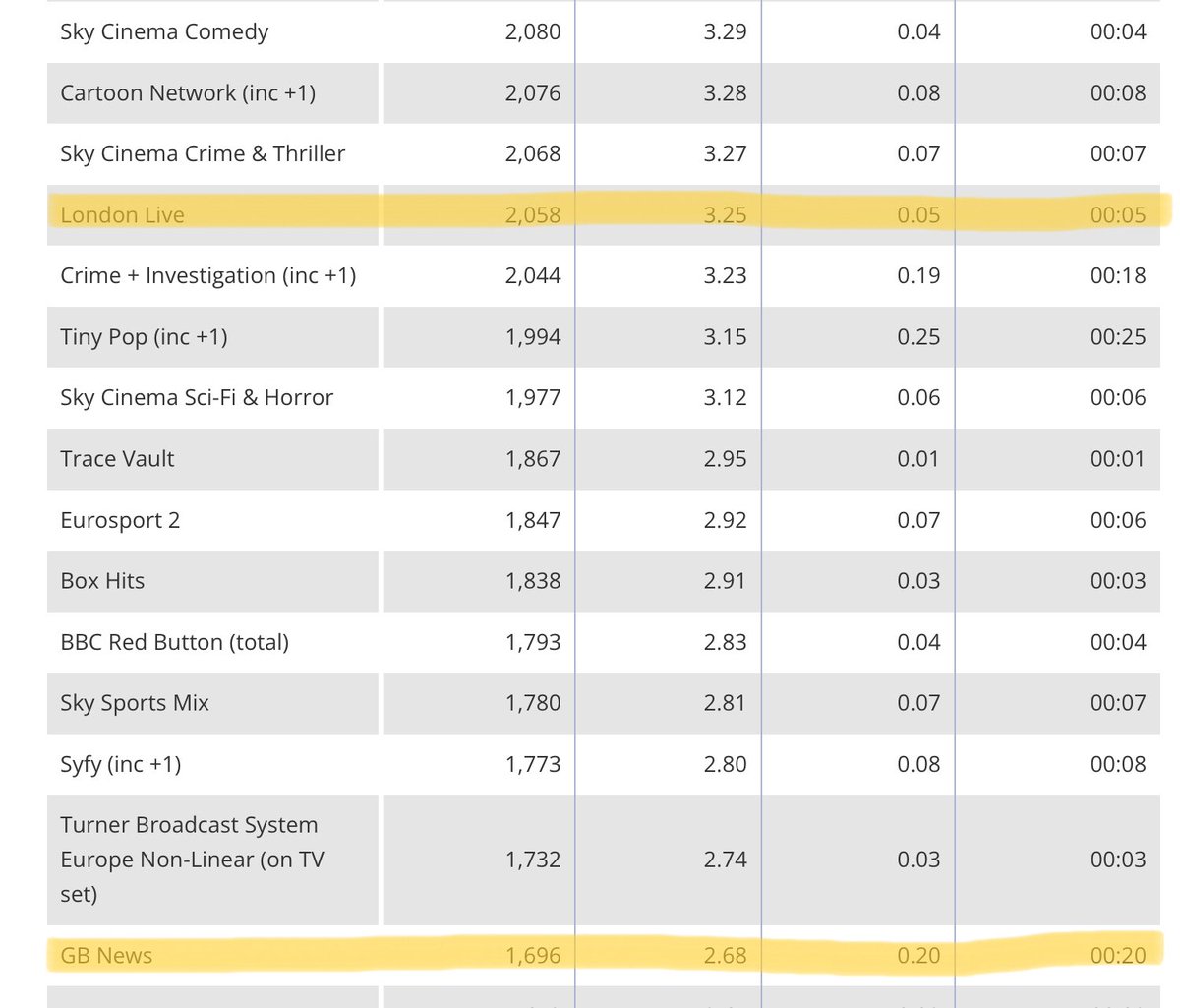Select GB News' 0.20 share value
The image size is (1180, 1008).
click(x=918, y=956)
